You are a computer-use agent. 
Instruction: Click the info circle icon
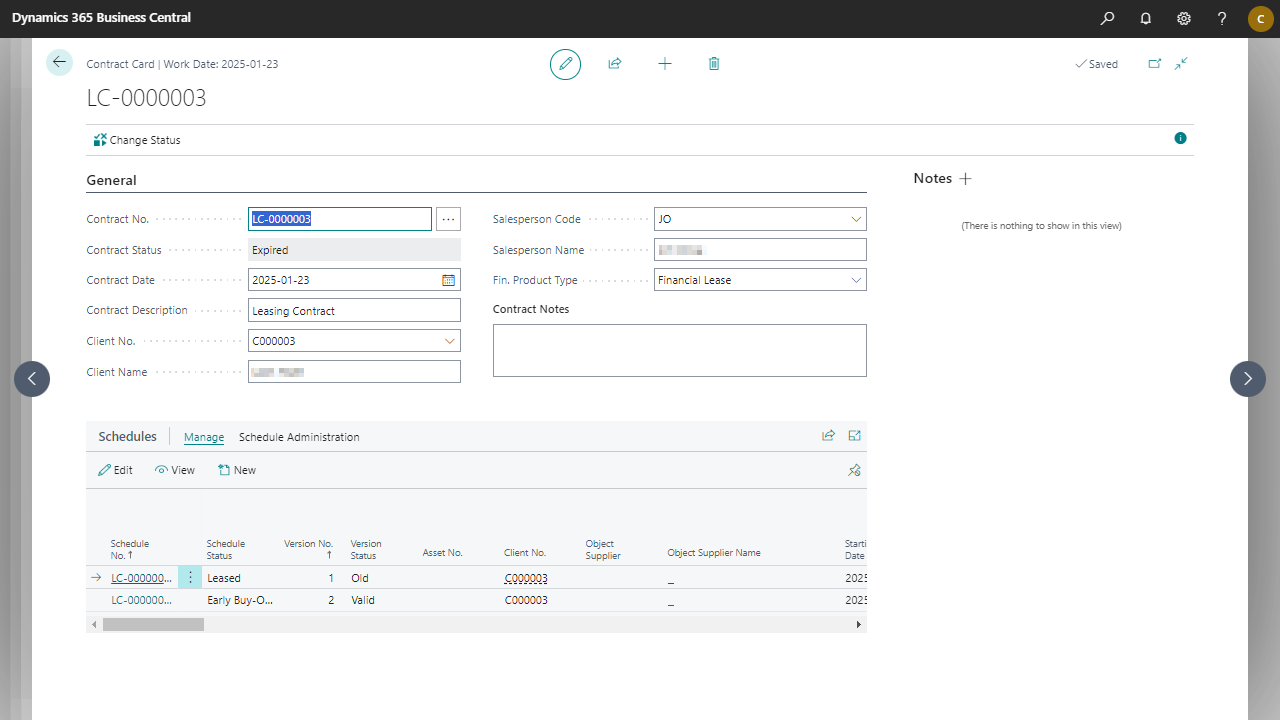click(1180, 138)
